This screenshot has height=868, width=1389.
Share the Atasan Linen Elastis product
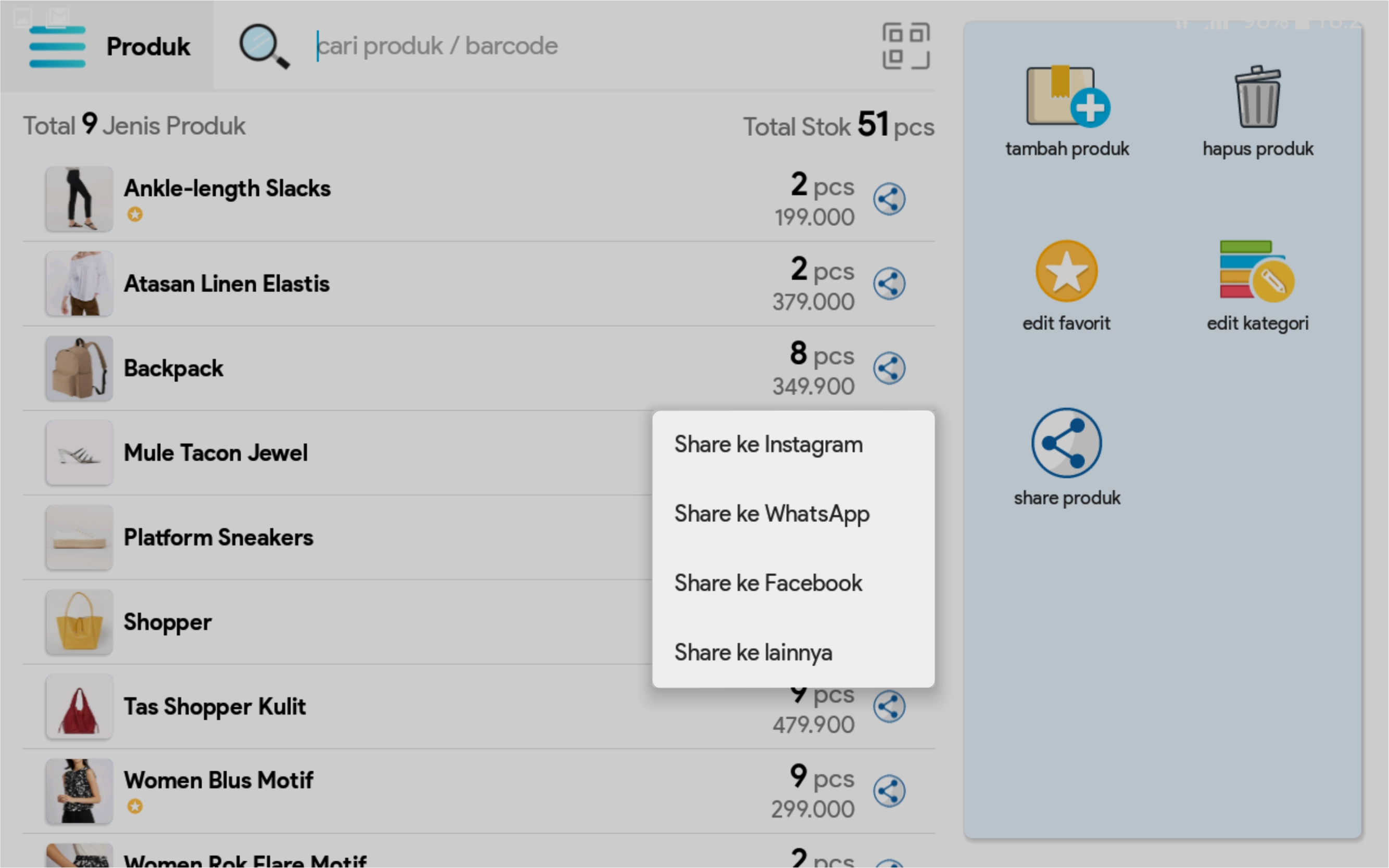pyautogui.click(x=889, y=284)
